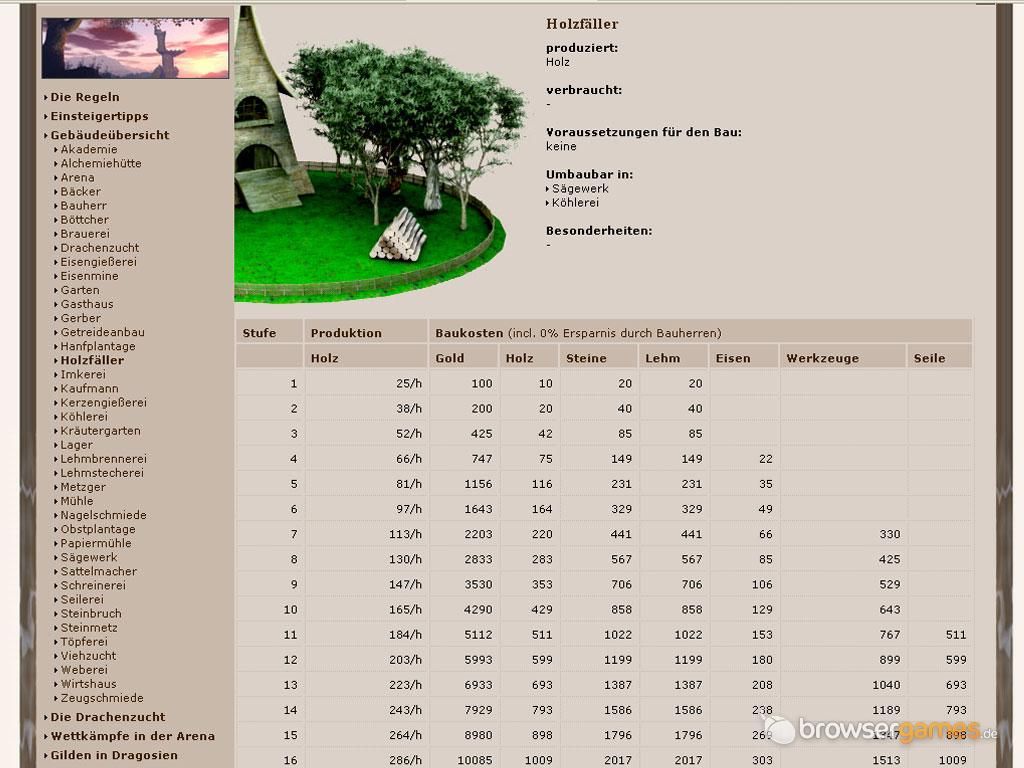The image size is (1024, 768).
Task: Click the Holzfäller page heading
Action: [x=582, y=24]
